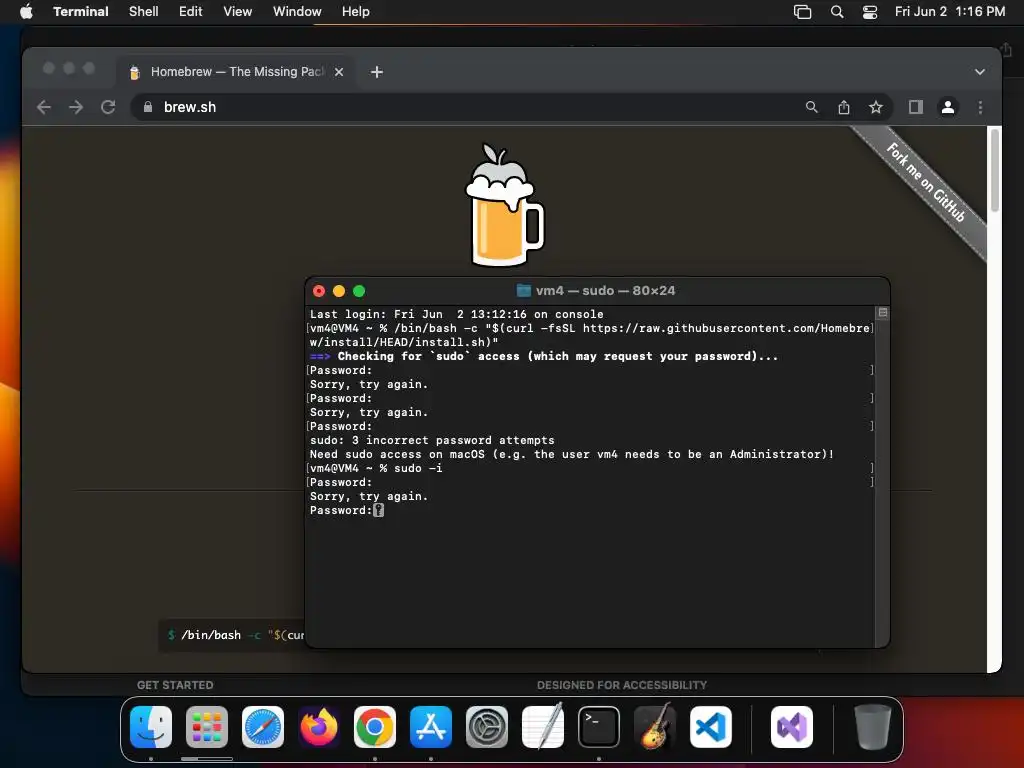Click the 'vm4@VM4 ~ % sudo -i' line

[376, 468]
